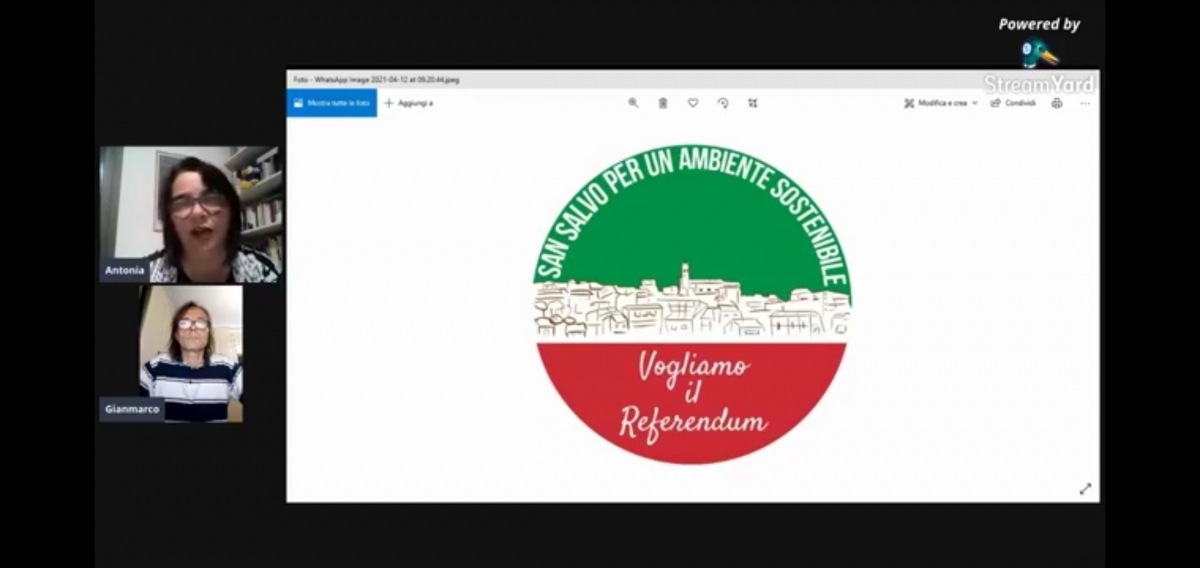Select Antonia's video thumbnail
1200x568 pixels.
click(x=191, y=214)
